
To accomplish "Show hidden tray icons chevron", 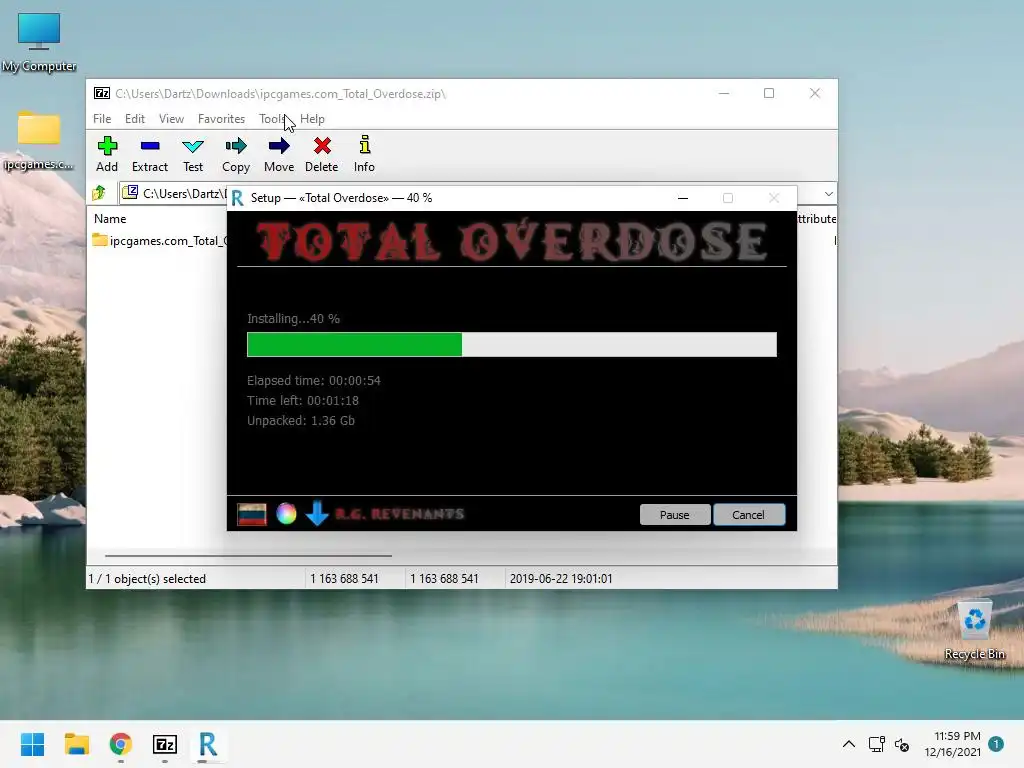I will tap(848, 744).
